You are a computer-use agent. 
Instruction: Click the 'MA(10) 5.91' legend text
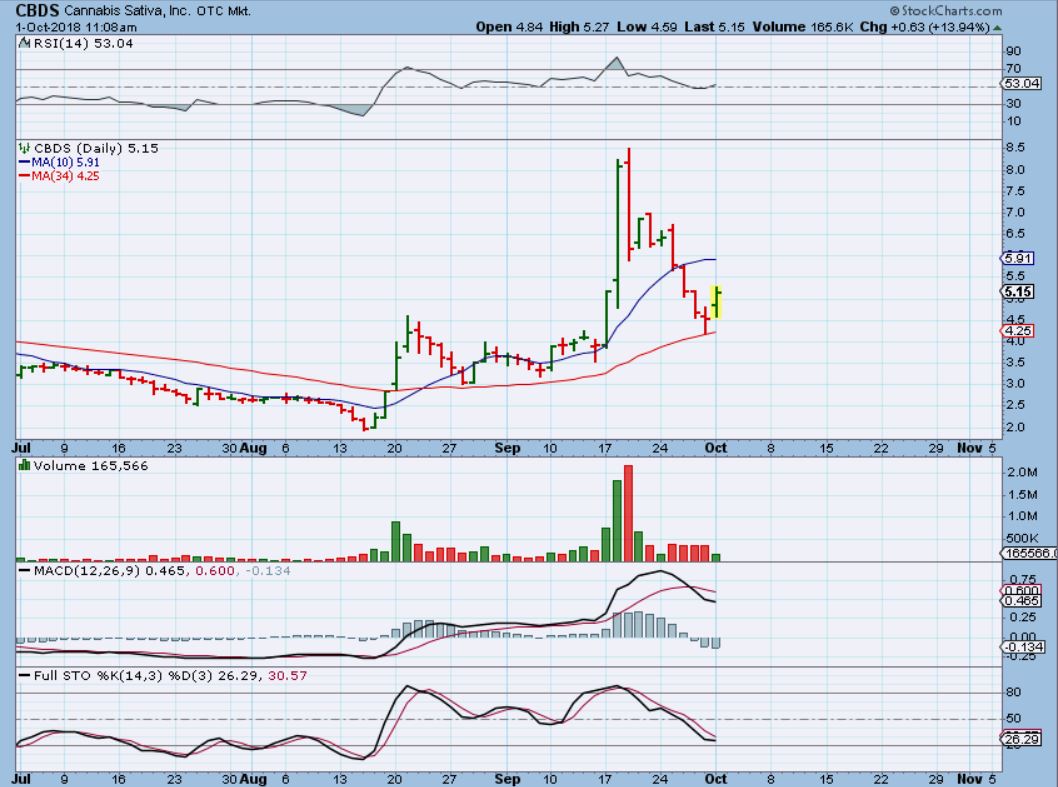click(65, 163)
